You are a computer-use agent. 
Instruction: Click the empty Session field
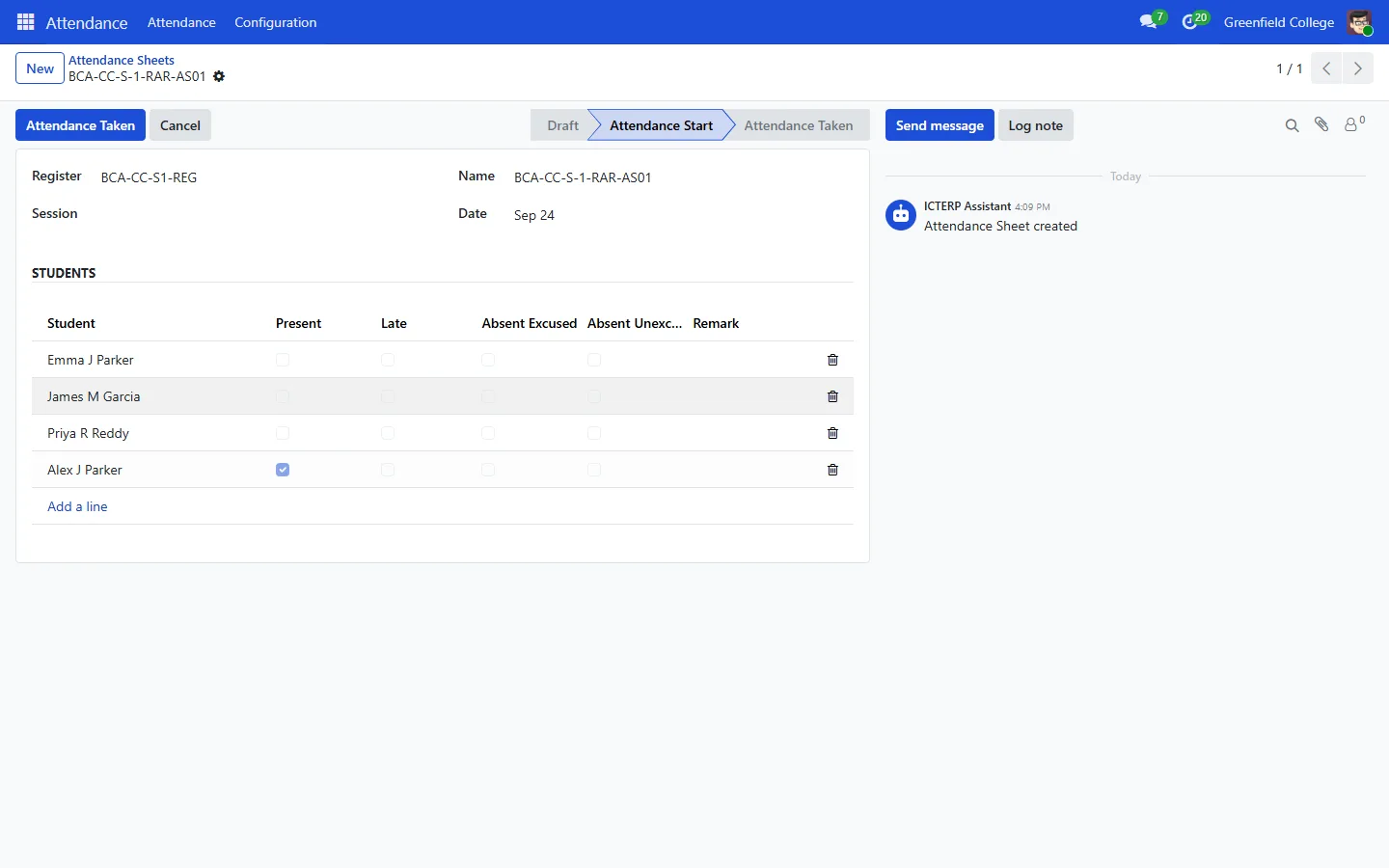(x=265, y=214)
